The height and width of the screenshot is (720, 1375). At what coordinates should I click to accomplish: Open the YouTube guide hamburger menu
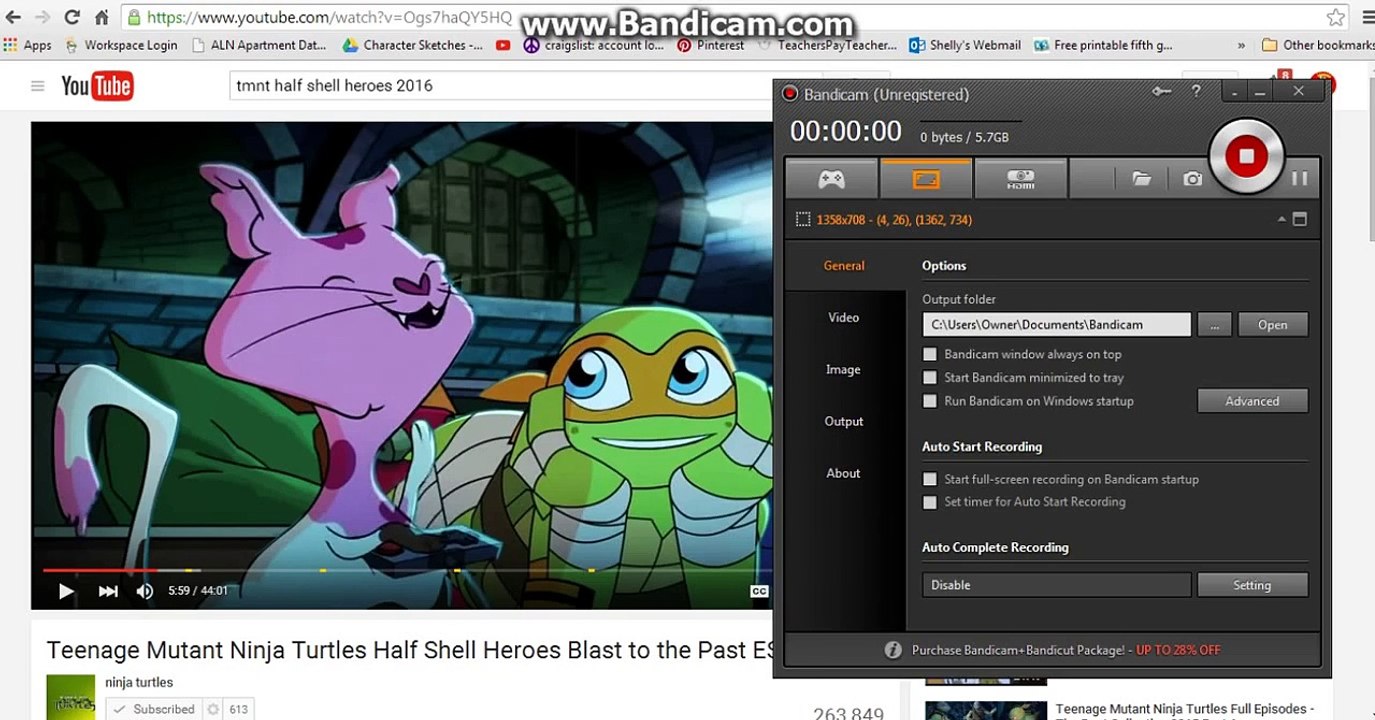point(38,86)
